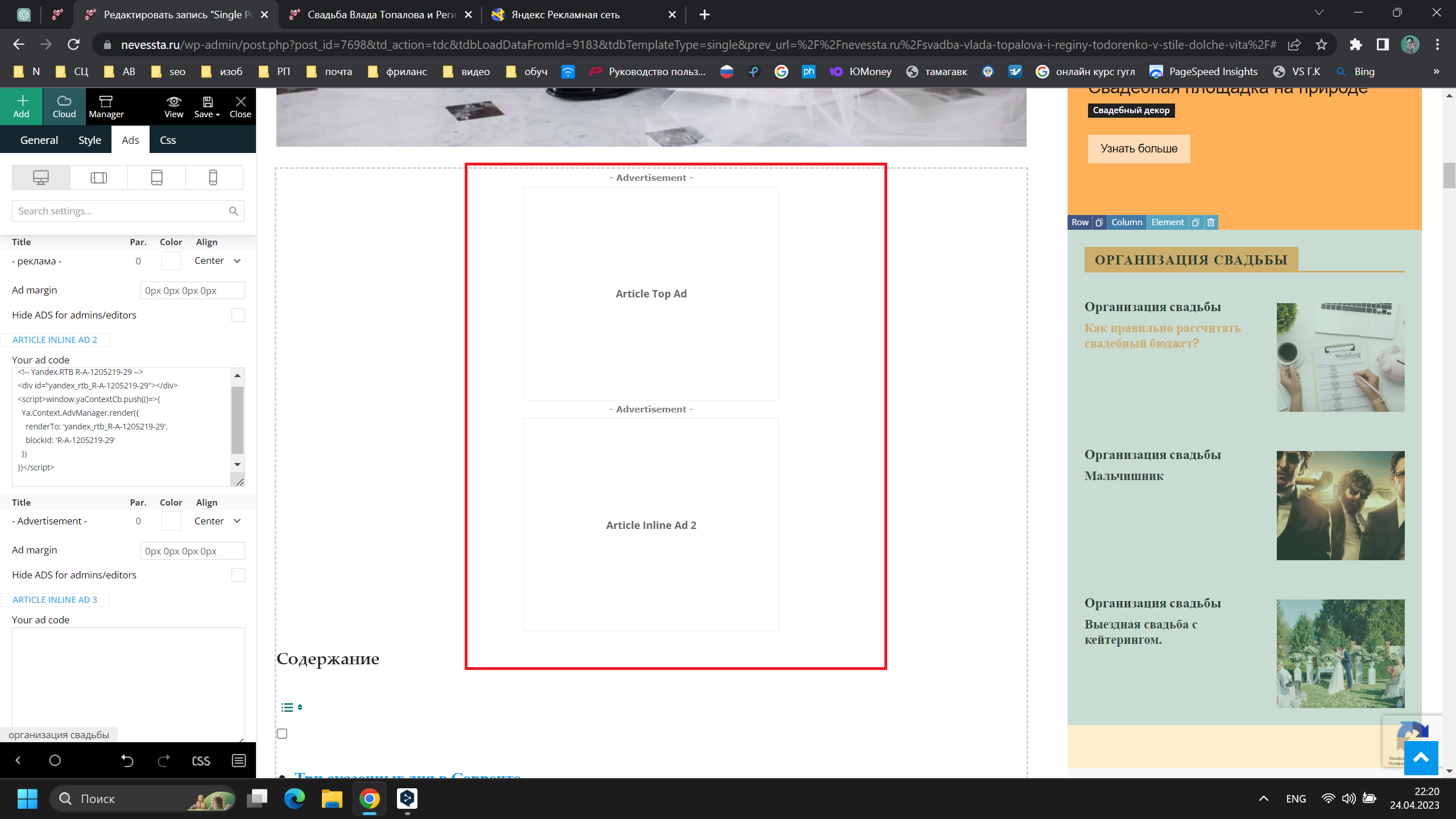Switch to the General tab

[x=39, y=140]
